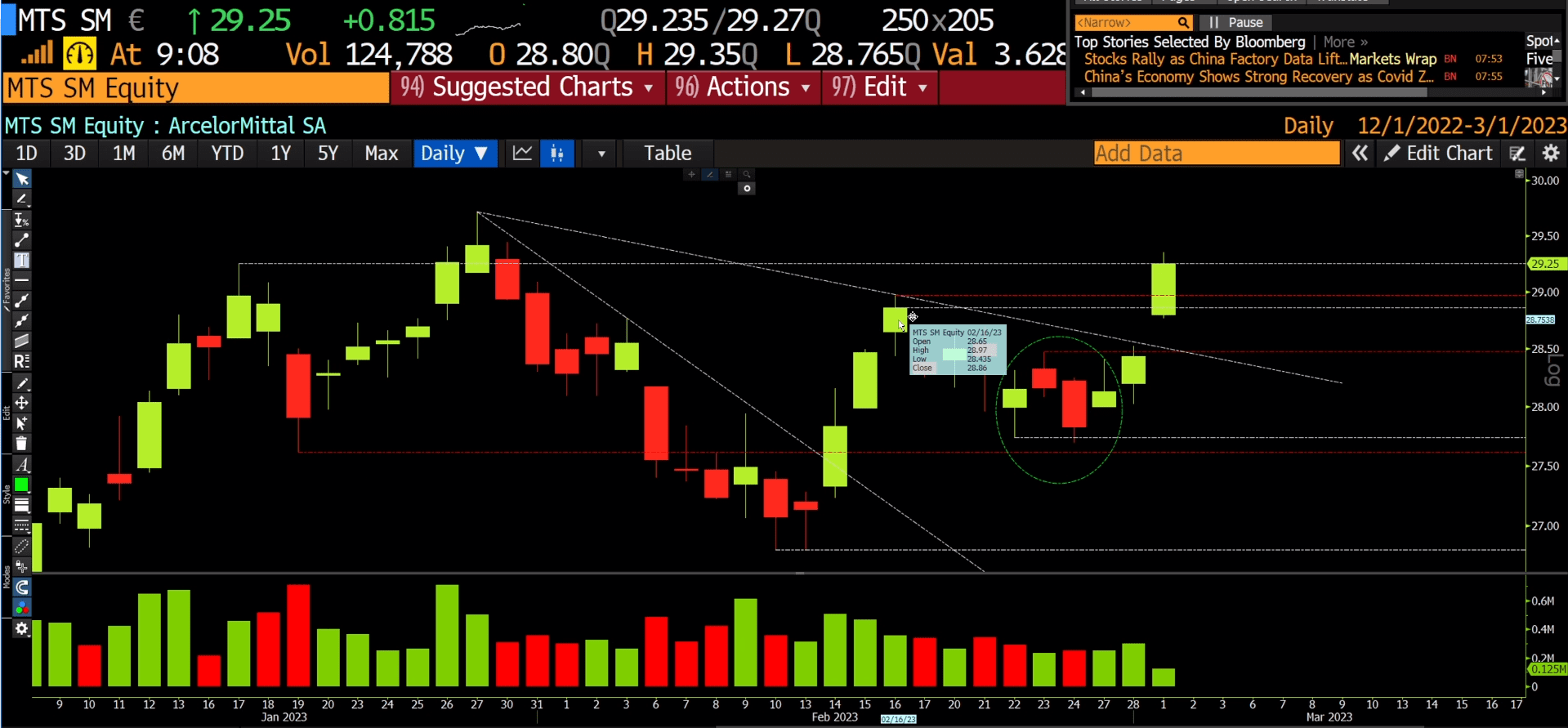Select the 1D time range tab
Viewport: 1568px width, 728px height.
(x=27, y=154)
